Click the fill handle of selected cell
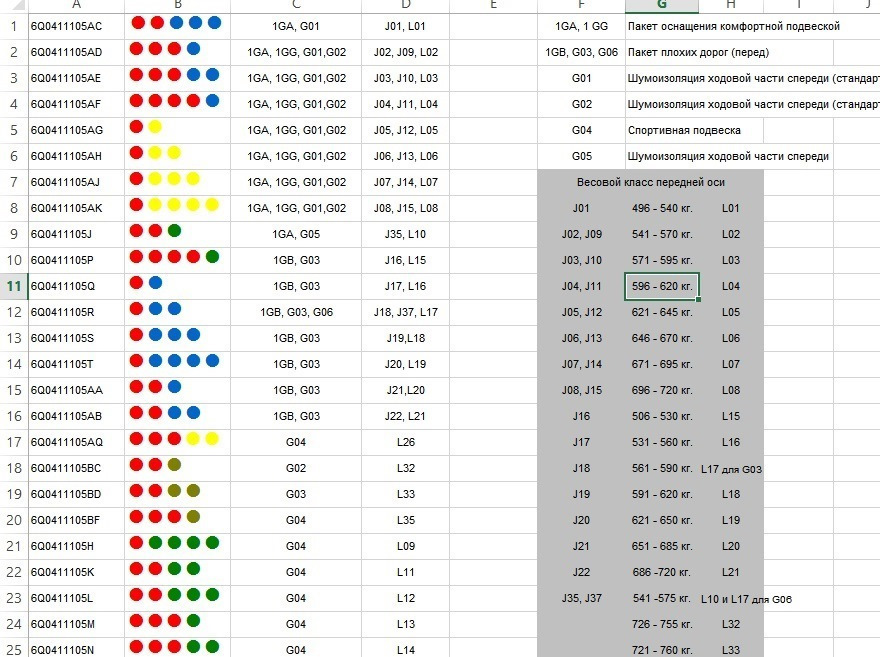This screenshot has height=657, width=880. [698, 300]
